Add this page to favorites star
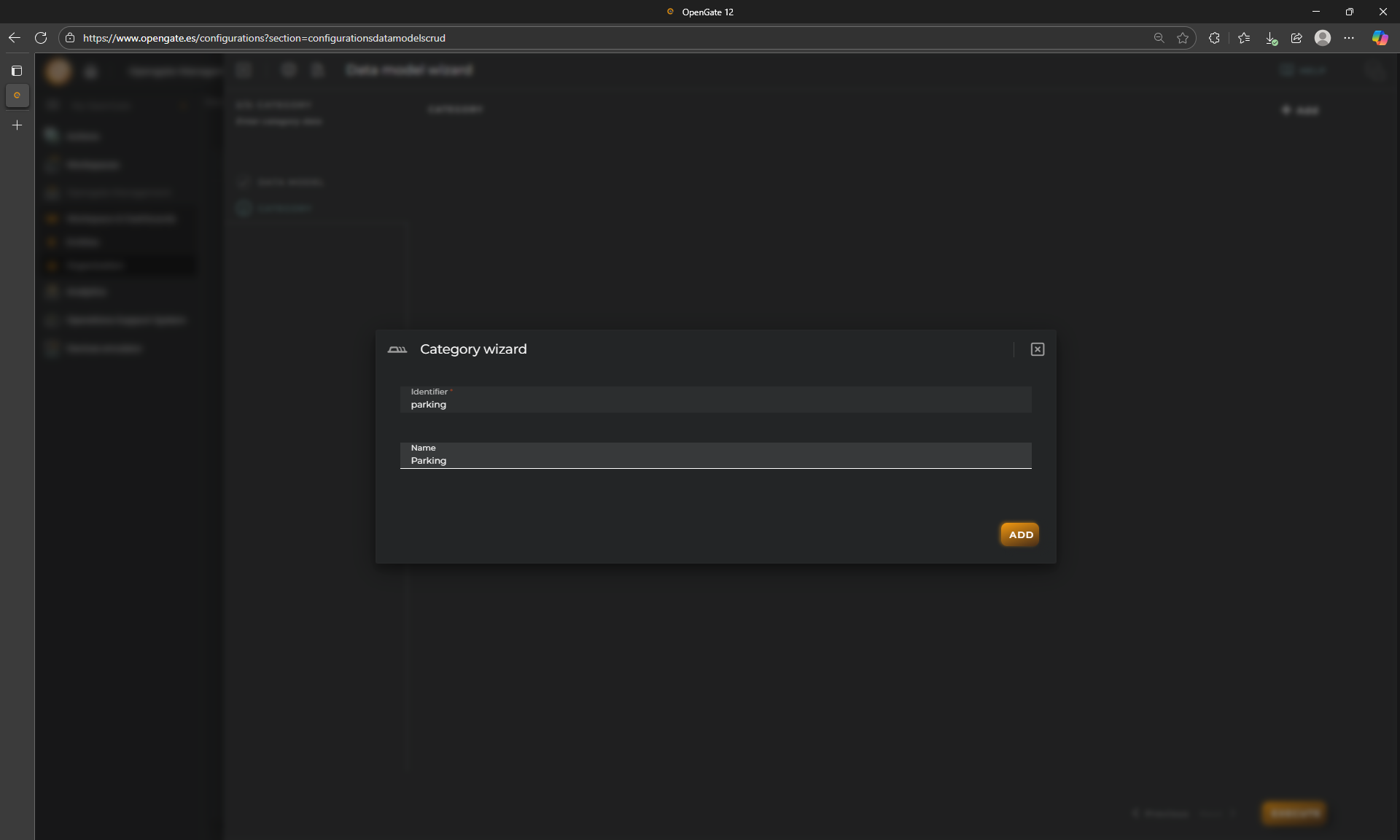Viewport: 1400px width, 840px height. pos(1183,38)
